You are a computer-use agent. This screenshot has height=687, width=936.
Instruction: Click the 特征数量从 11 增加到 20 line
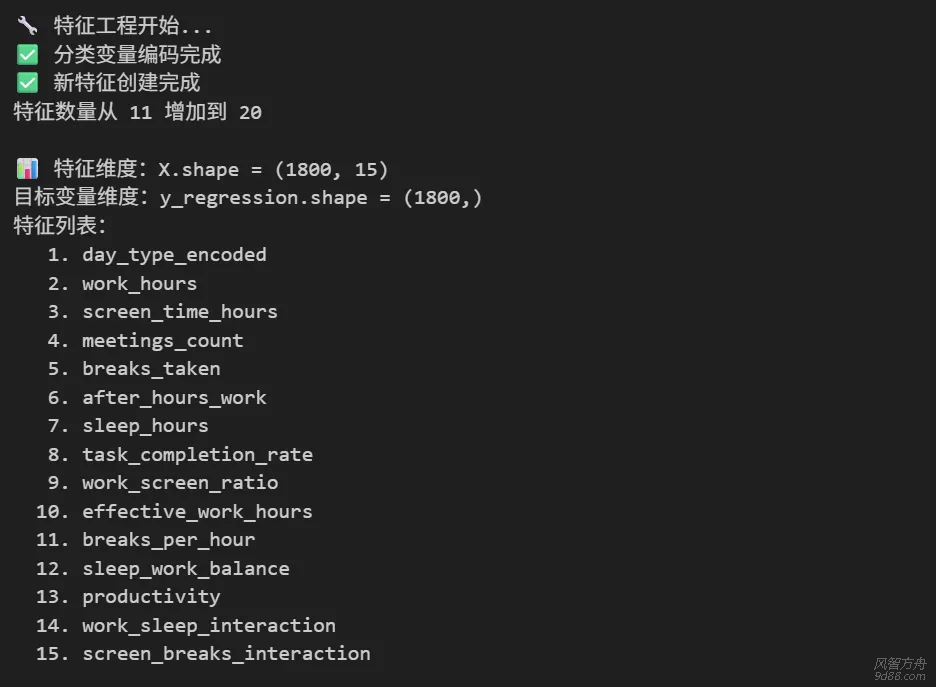point(137,112)
